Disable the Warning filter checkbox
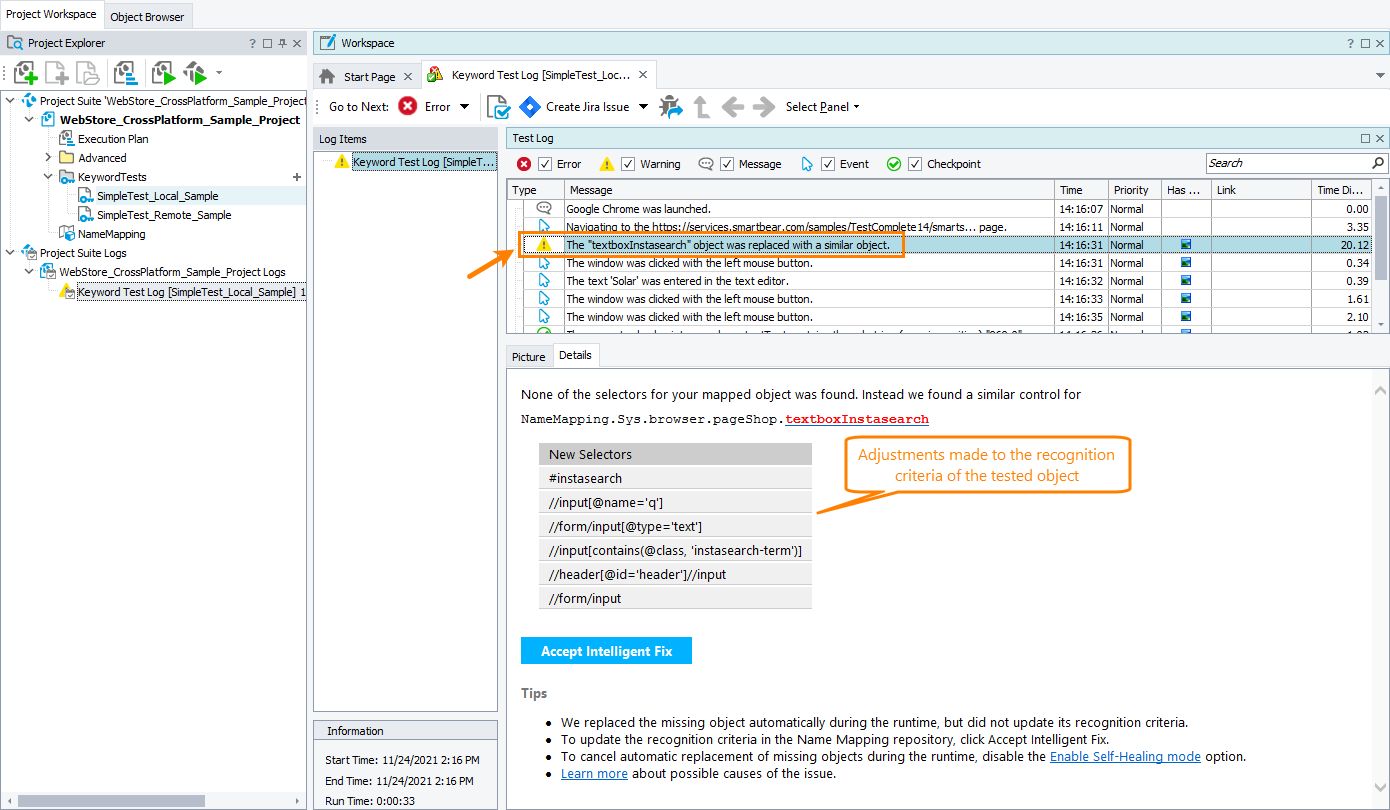This screenshot has height=810, width=1390. click(x=628, y=165)
